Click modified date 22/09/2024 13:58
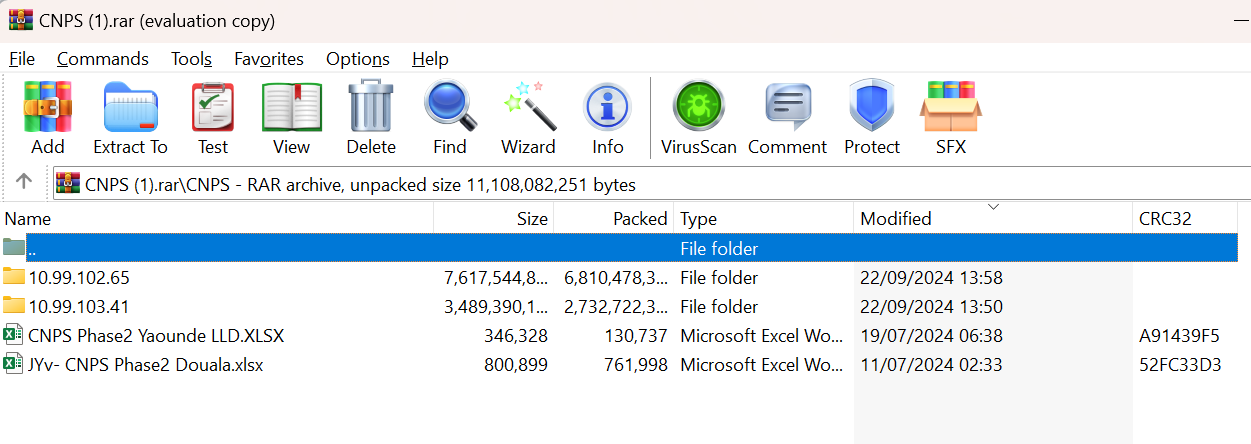The image size is (1251, 444). [931, 277]
